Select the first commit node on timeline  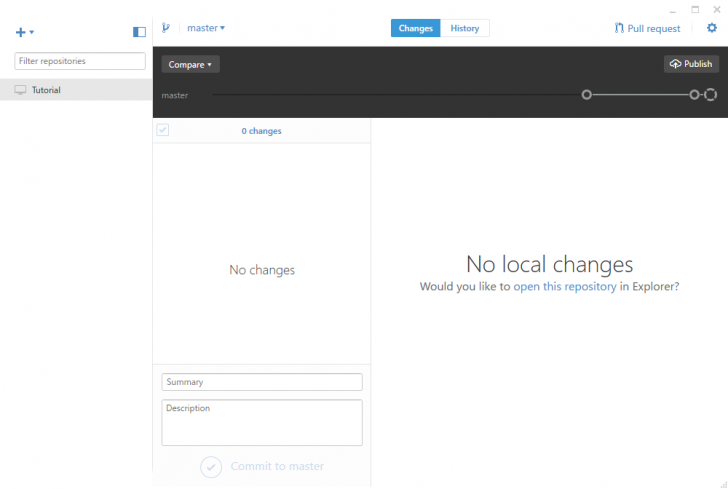point(587,95)
